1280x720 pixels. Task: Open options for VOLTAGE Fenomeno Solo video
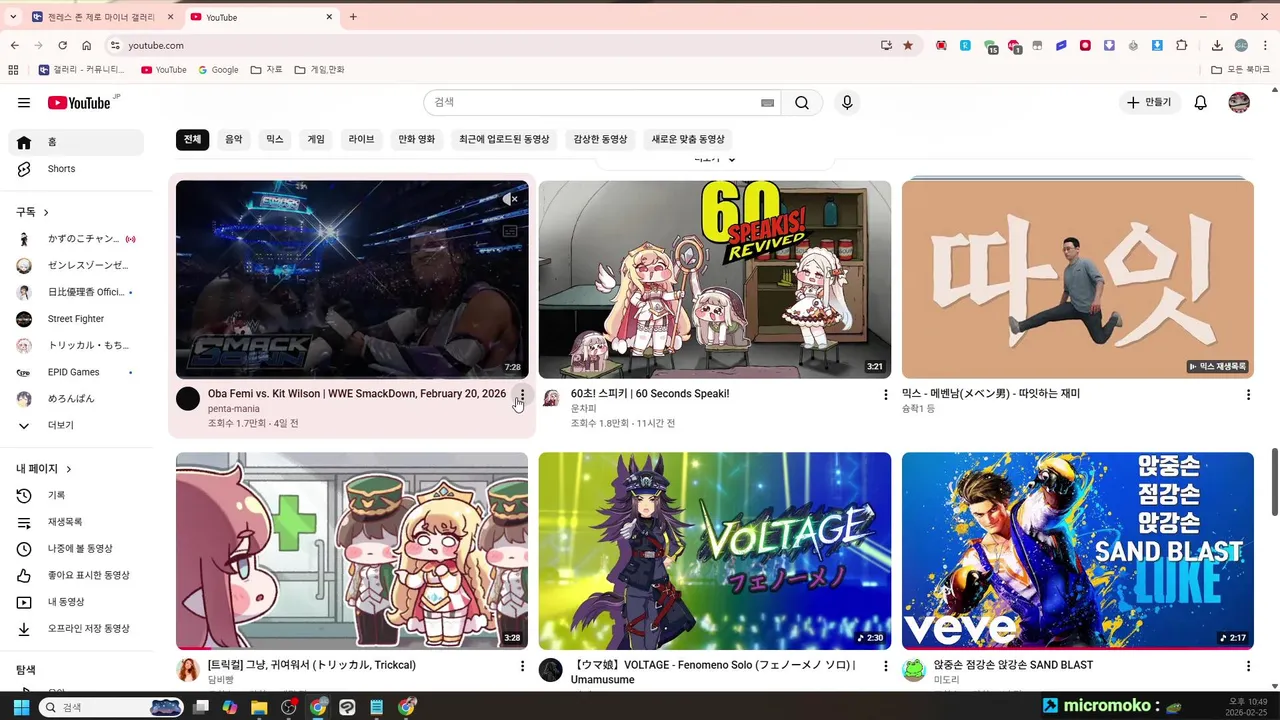pyautogui.click(x=885, y=666)
